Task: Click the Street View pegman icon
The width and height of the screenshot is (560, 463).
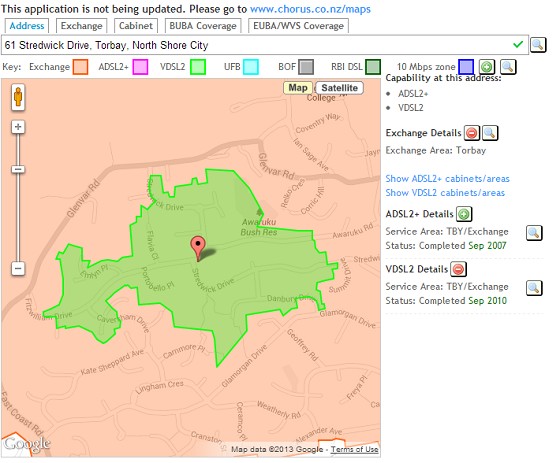Action: (x=18, y=97)
